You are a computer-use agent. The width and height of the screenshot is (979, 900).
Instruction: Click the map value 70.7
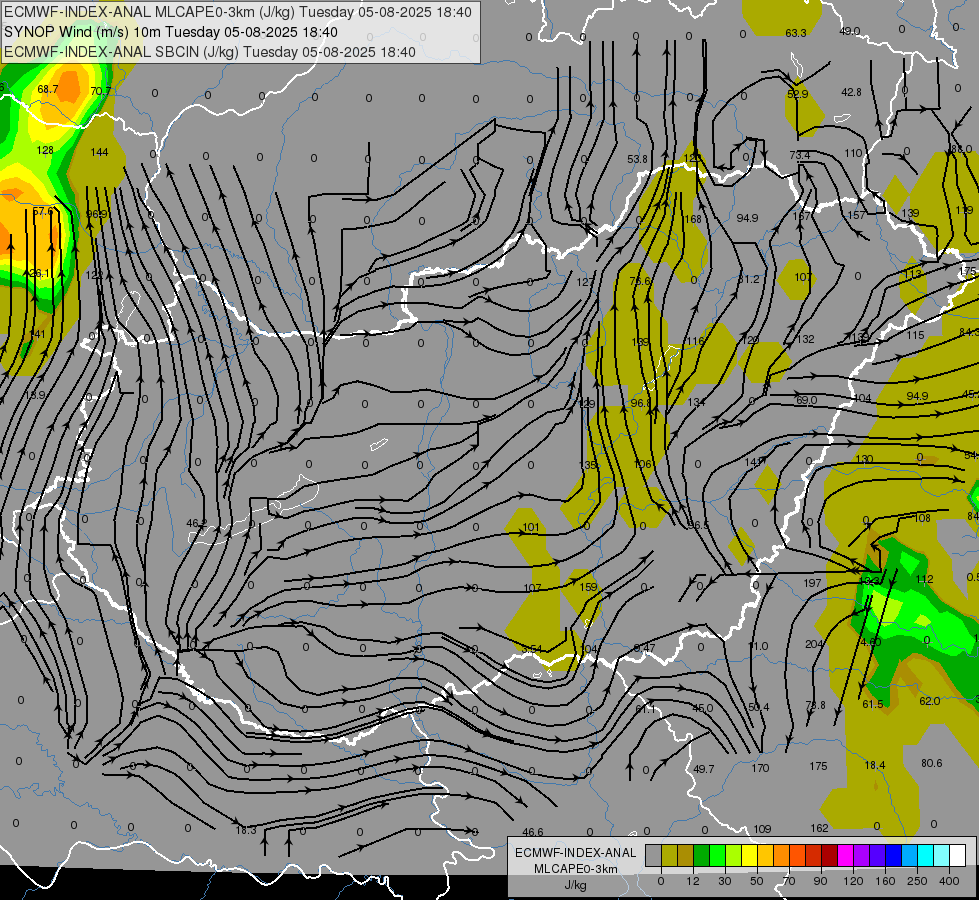coord(101,91)
